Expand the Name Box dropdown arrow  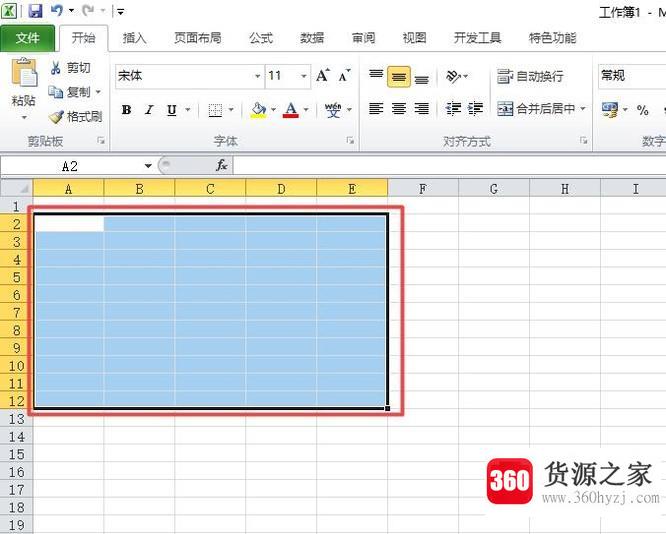click(x=148, y=165)
